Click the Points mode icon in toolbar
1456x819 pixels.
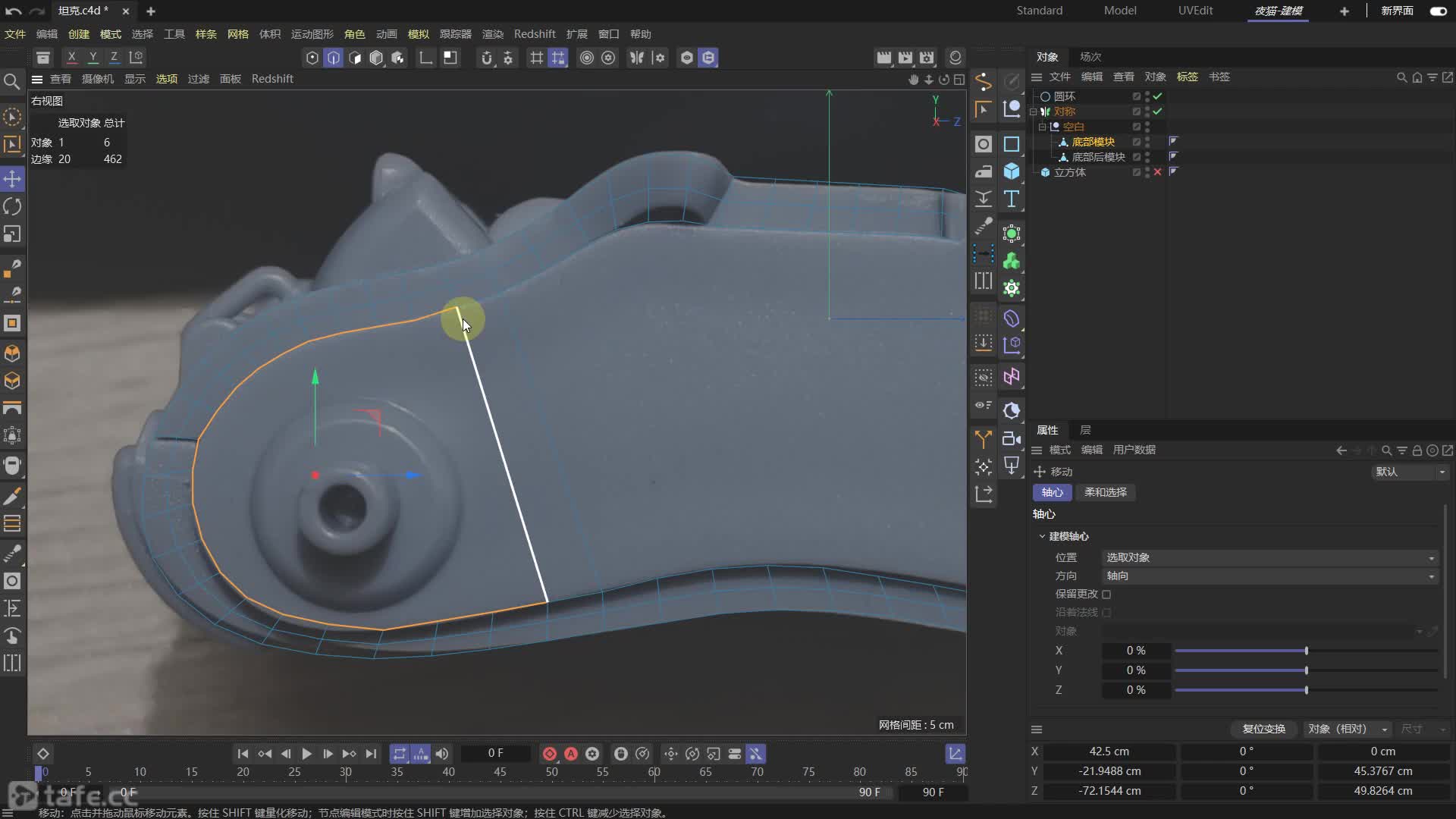312,58
